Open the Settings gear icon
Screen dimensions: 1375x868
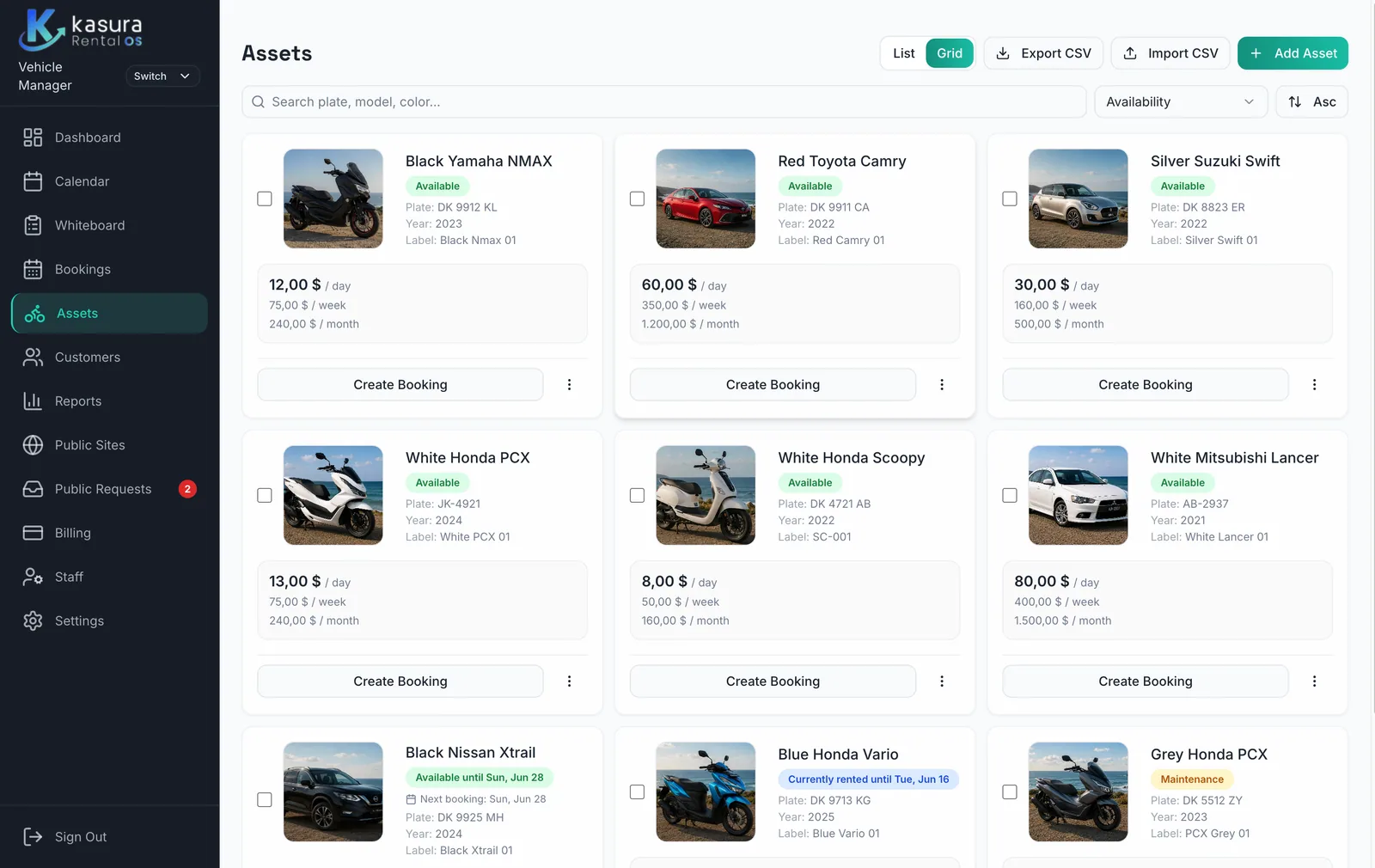(33, 620)
